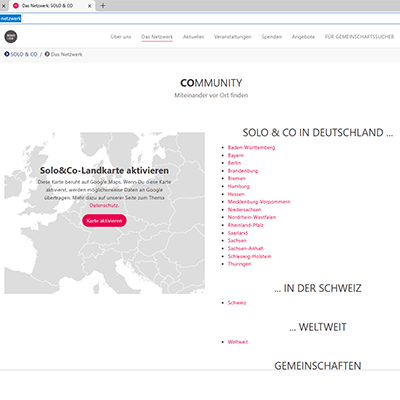
Task: Open Mecklenburg-Vorpommern link
Action: (x=259, y=202)
